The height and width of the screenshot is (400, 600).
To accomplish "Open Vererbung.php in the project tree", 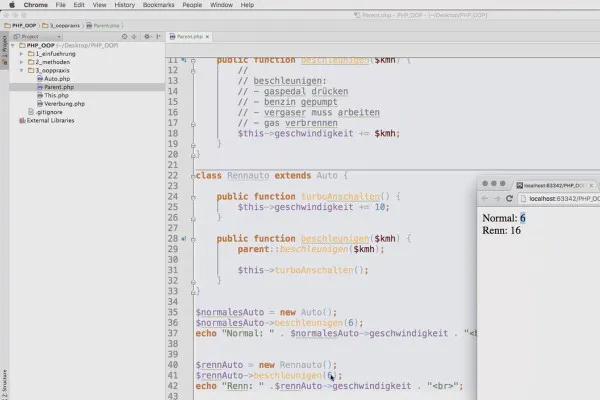I will pos(61,104).
